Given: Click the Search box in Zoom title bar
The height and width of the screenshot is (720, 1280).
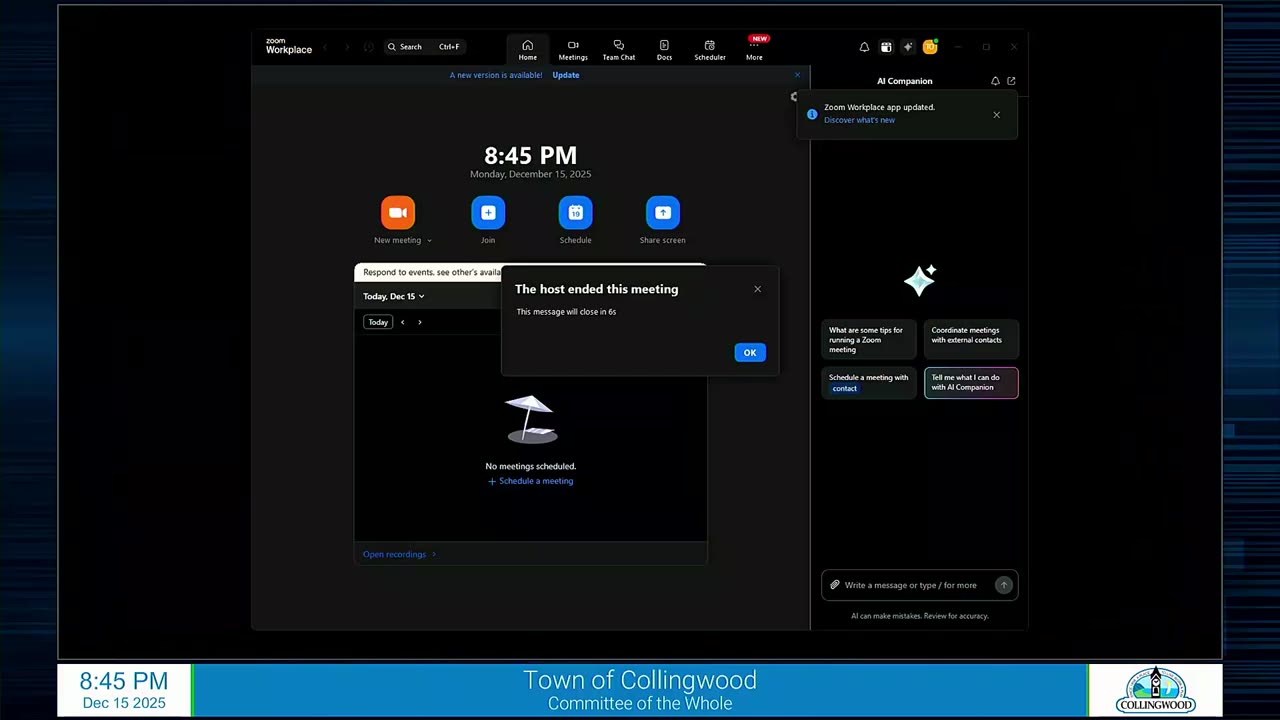Looking at the screenshot, I should pyautogui.click(x=424, y=47).
